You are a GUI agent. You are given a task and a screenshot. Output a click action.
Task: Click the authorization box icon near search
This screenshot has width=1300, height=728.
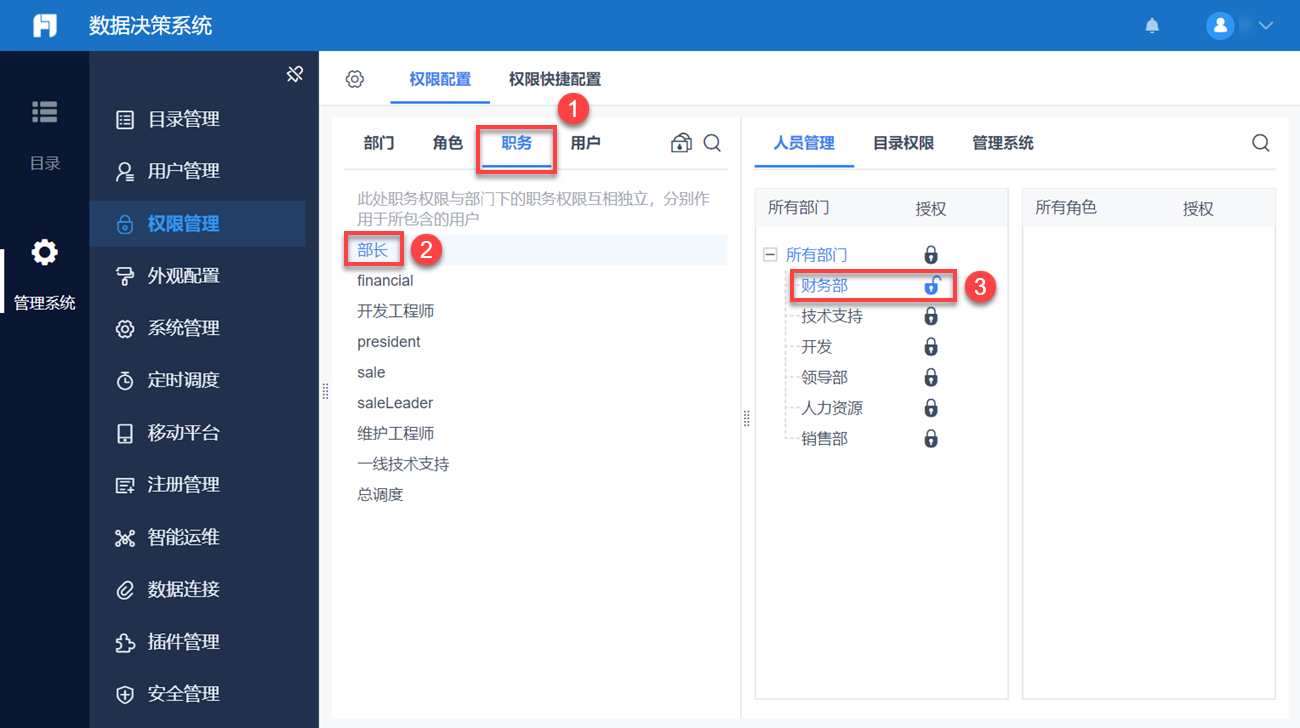(681, 143)
